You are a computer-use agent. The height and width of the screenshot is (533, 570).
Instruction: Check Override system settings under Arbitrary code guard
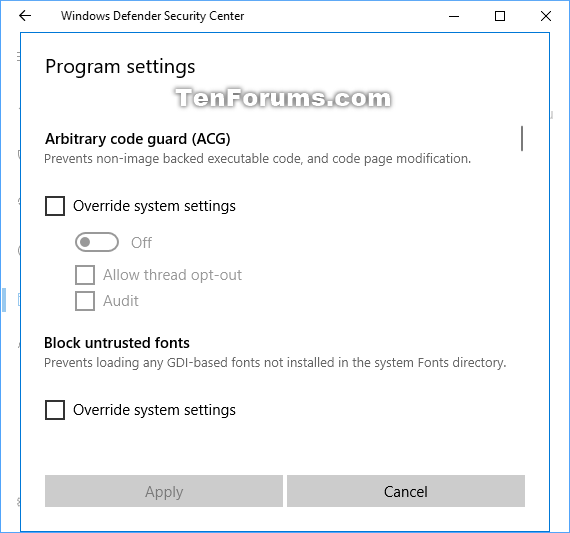[55, 206]
